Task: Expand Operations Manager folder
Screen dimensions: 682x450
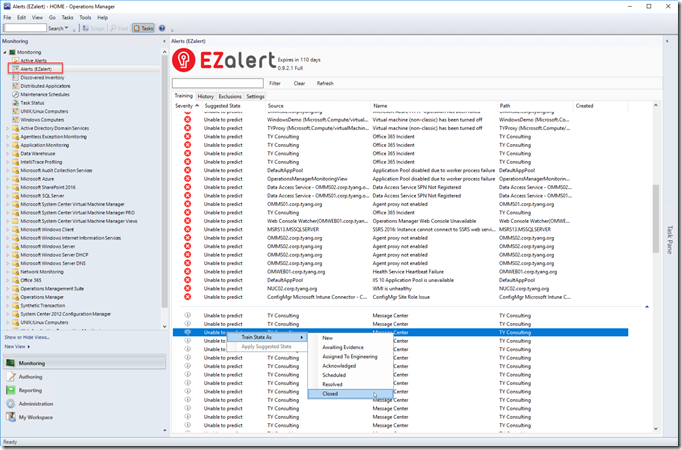Action: tap(7, 297)
